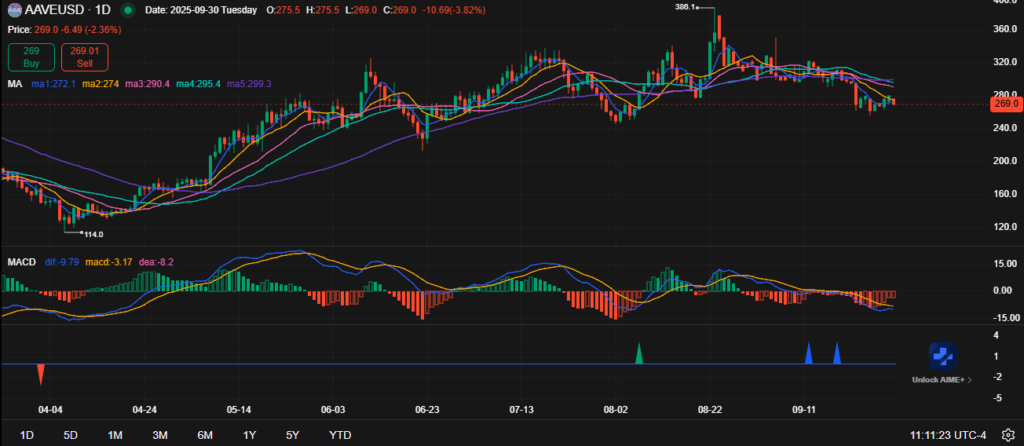Screen dimensions: 1024x446
Task: Click the second blue signal marker
Action: (x=837, y=353)
